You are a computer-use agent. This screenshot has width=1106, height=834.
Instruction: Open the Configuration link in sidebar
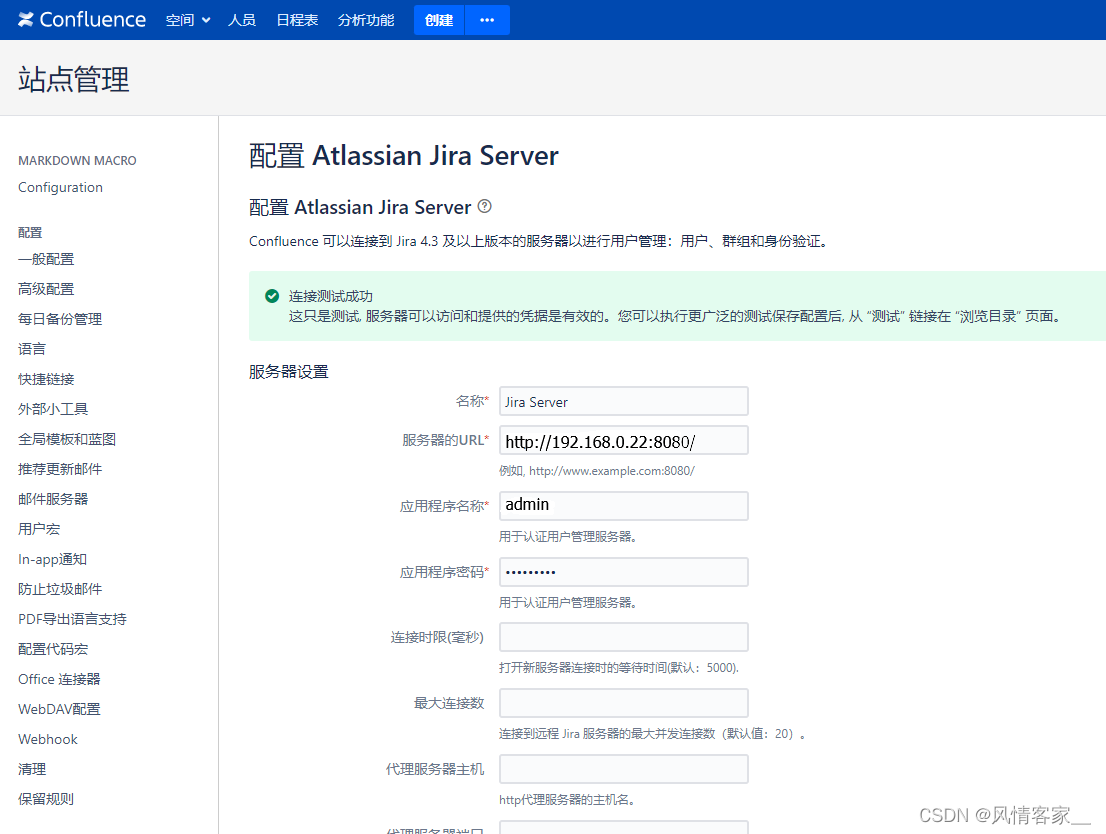(60, 187)
